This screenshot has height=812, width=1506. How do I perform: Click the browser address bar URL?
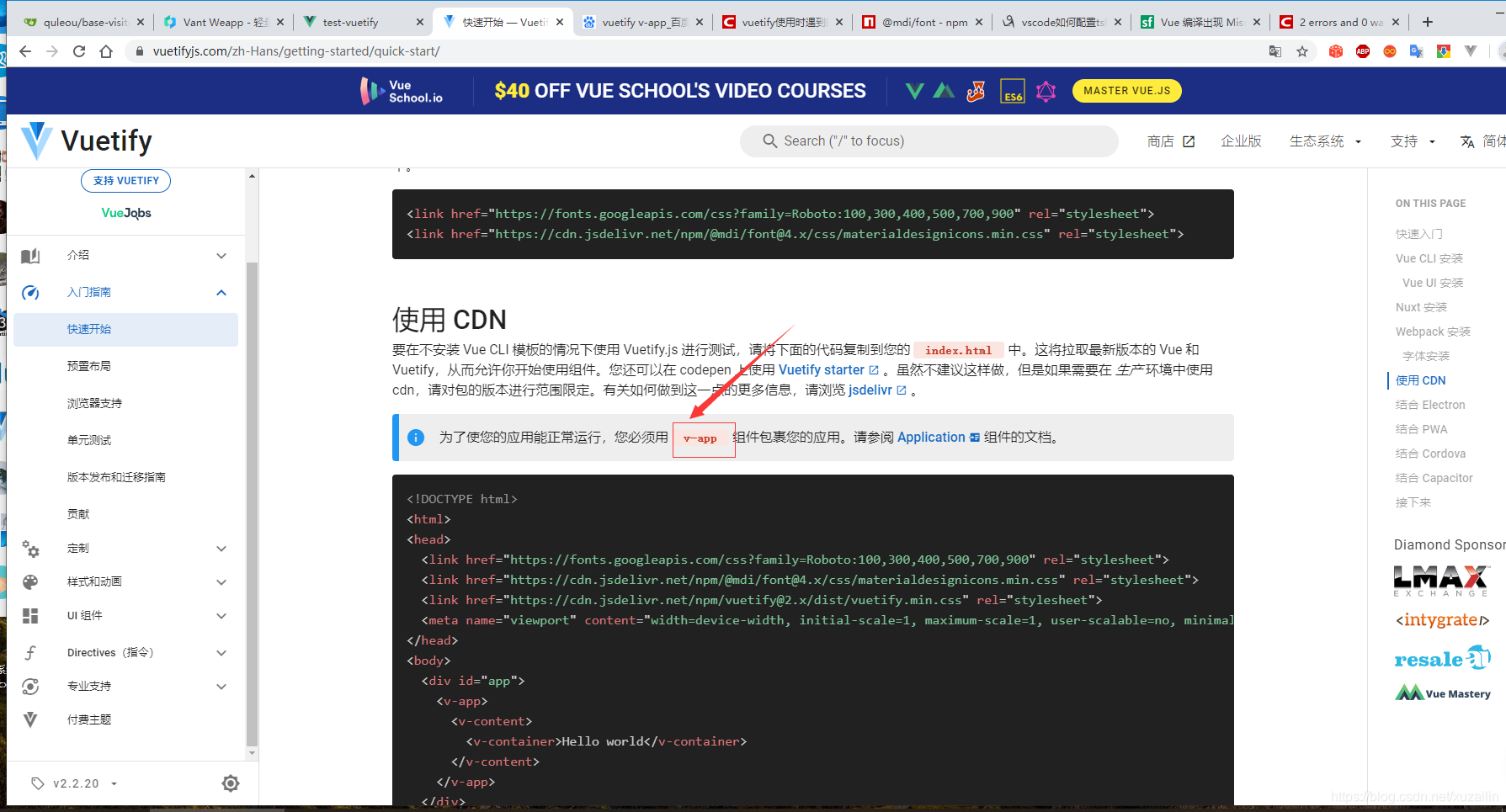pos(296,51)
